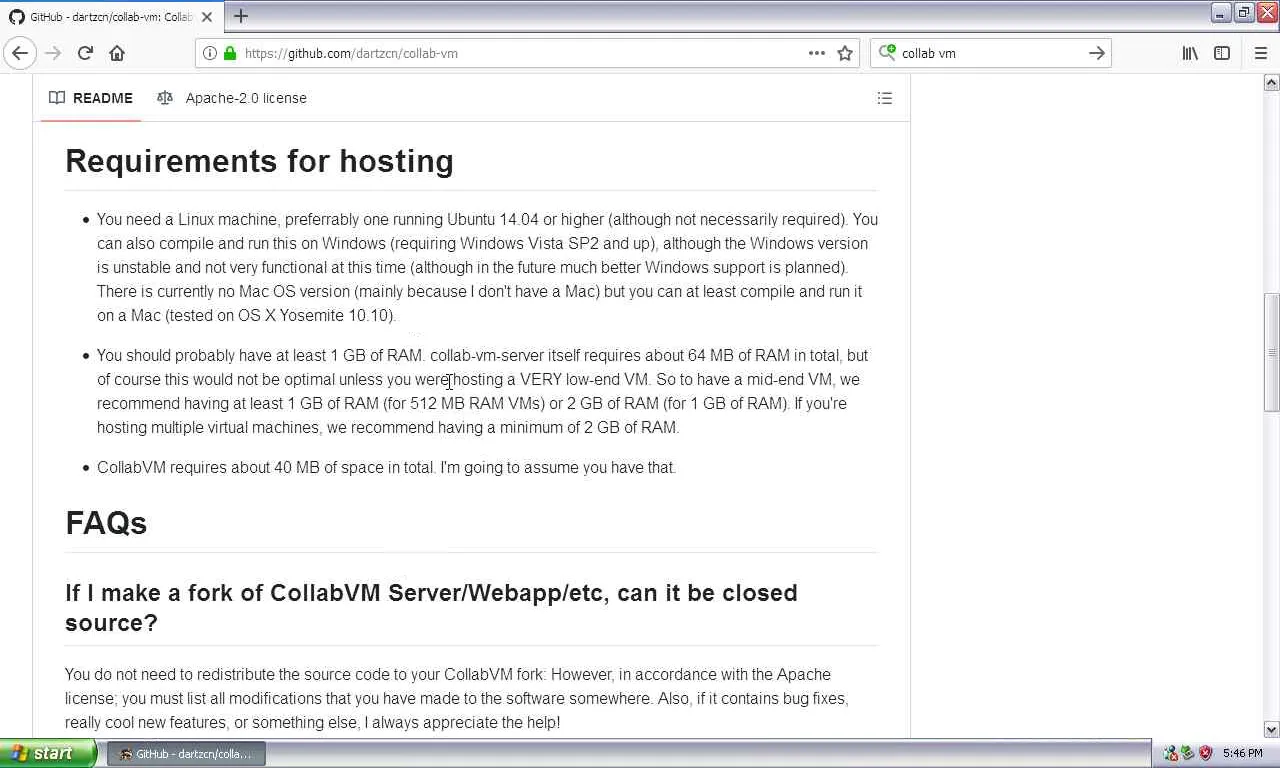Click the page scrollbar up arrow

click(1271, 83)
